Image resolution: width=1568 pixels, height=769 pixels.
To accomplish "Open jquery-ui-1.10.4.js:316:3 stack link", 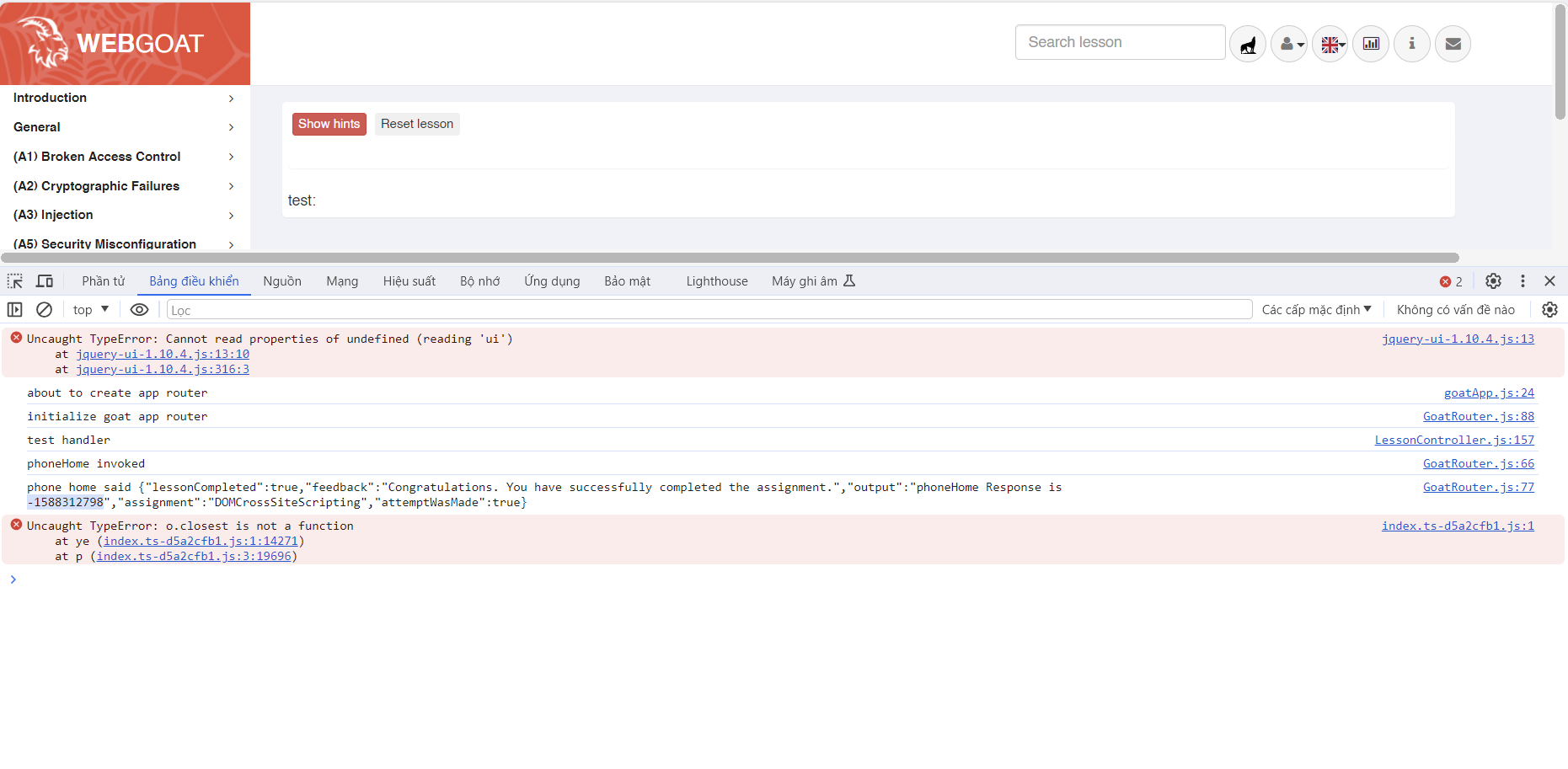I will 163,369.
